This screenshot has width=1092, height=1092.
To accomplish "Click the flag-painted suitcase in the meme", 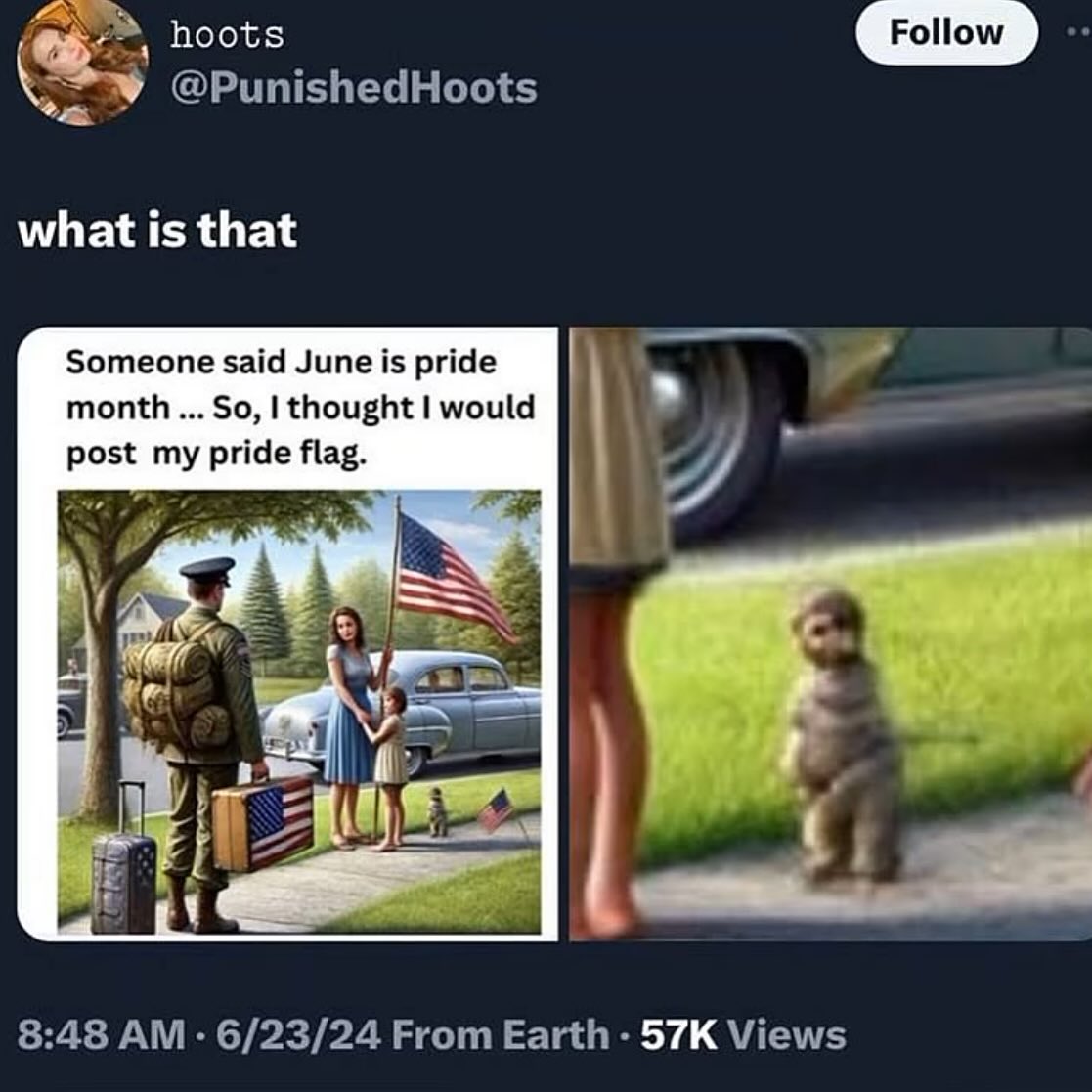I will pos(263,823).
